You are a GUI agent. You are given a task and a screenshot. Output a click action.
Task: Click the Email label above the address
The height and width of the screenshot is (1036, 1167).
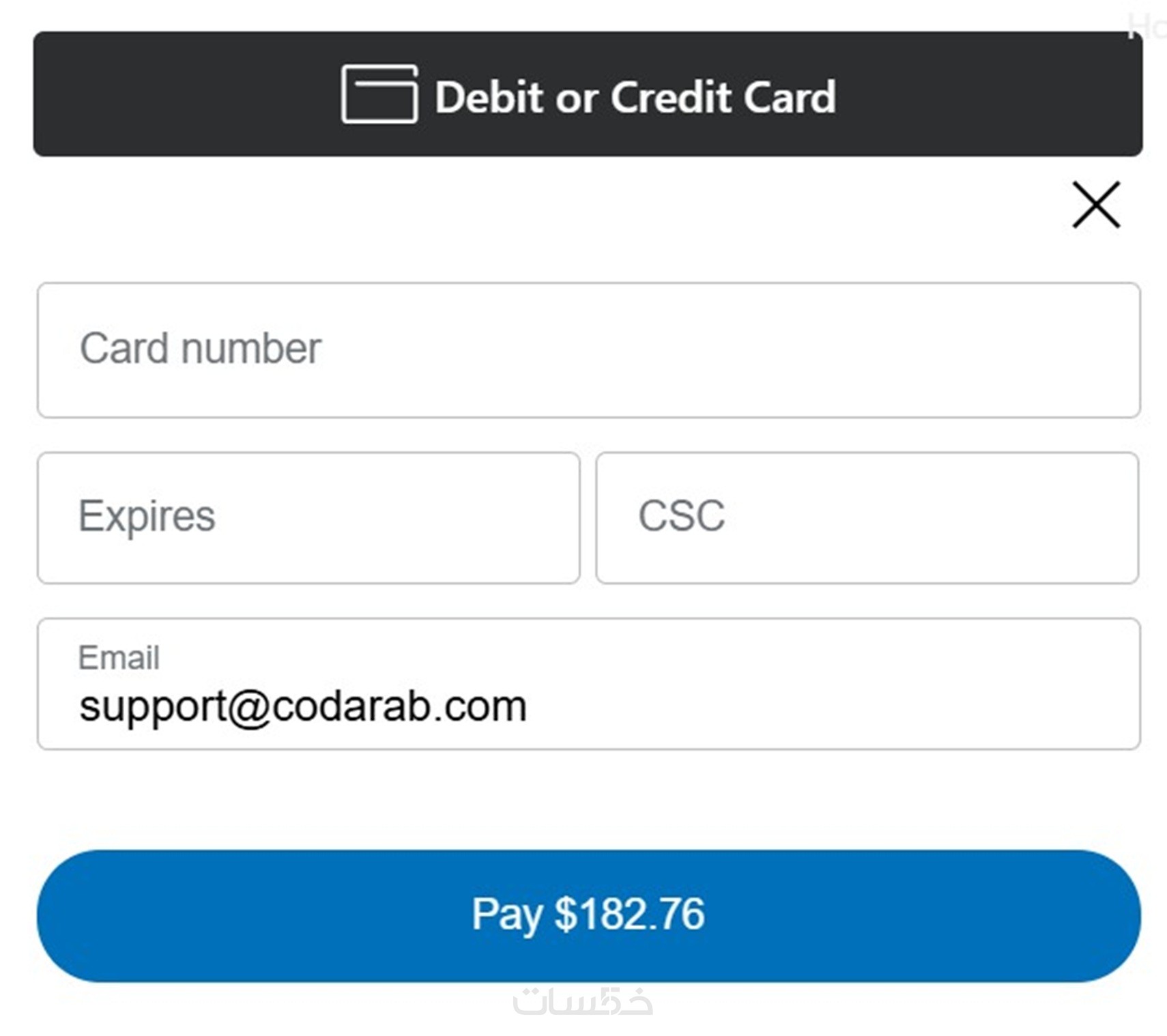pyautogui.click(x=119, y=658)
